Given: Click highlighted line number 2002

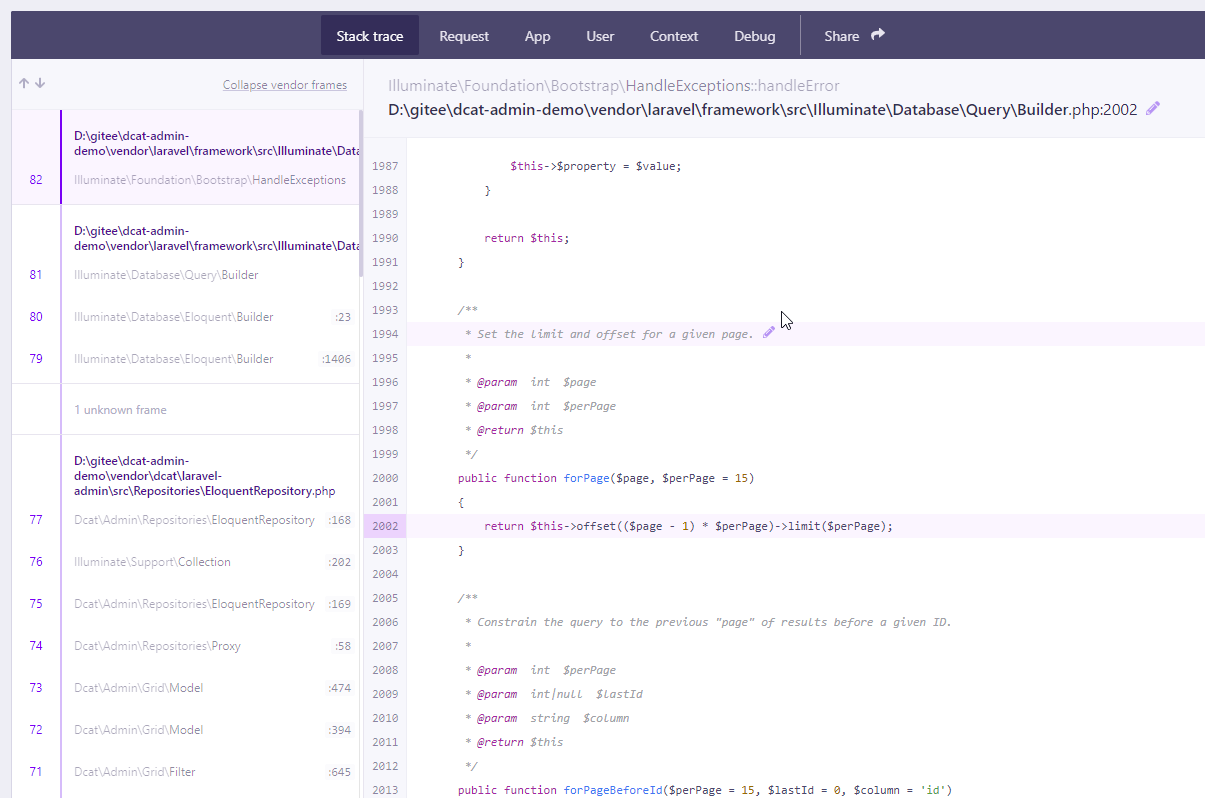Looking at the screenshot, I should (x=384, y=525).
